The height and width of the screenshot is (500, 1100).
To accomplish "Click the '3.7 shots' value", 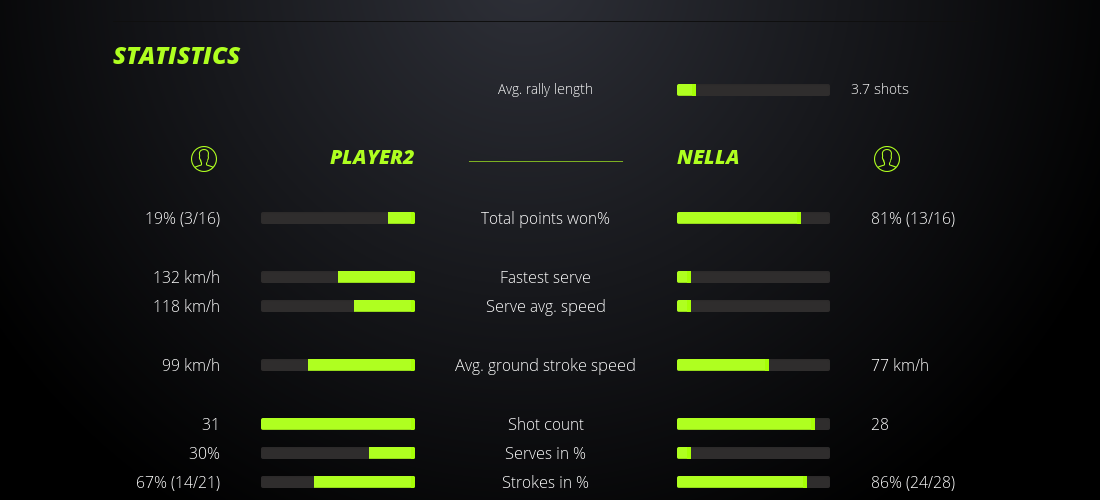I will [x=879, y=89].
